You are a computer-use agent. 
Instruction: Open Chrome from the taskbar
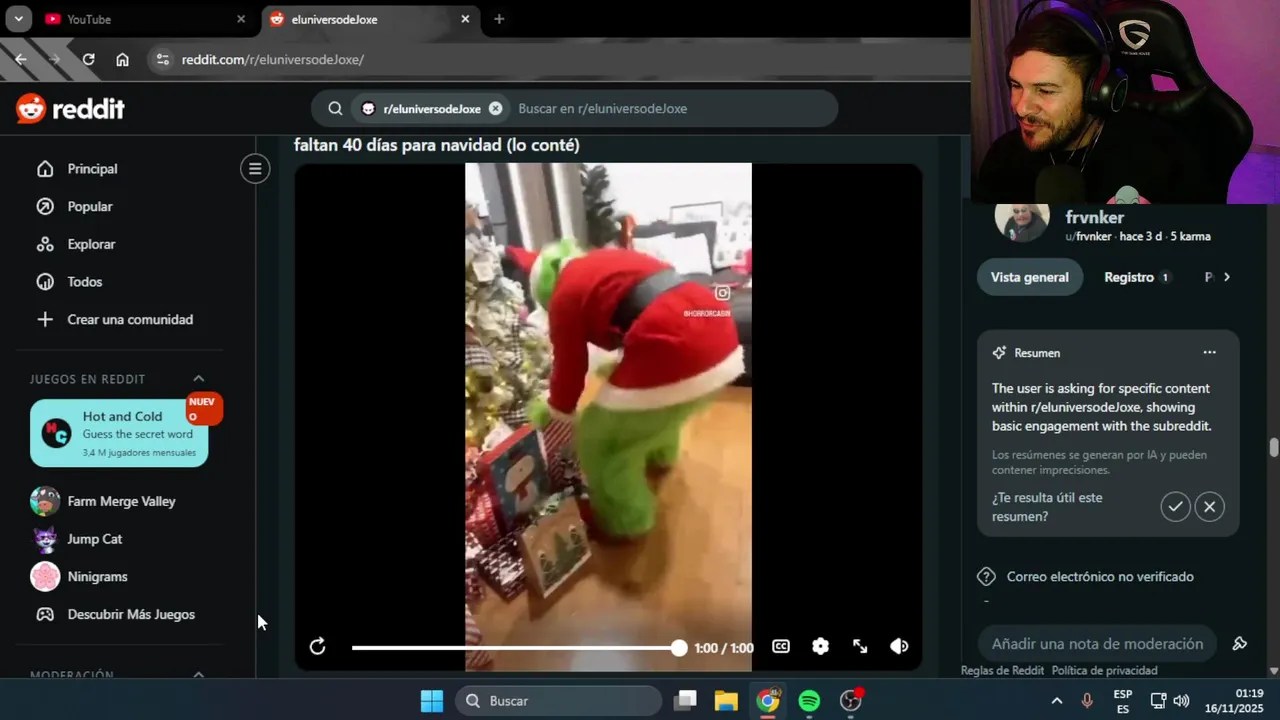767,701
